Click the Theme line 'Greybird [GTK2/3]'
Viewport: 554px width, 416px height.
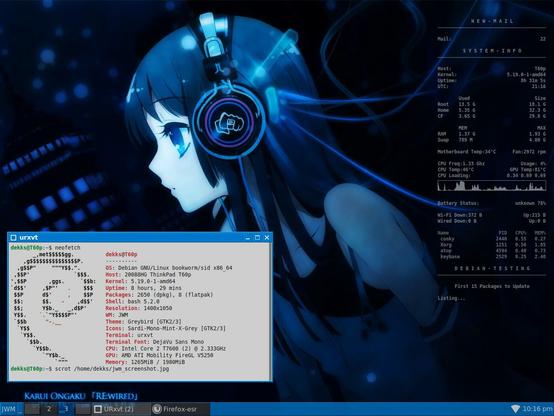[x=143, y=322]
